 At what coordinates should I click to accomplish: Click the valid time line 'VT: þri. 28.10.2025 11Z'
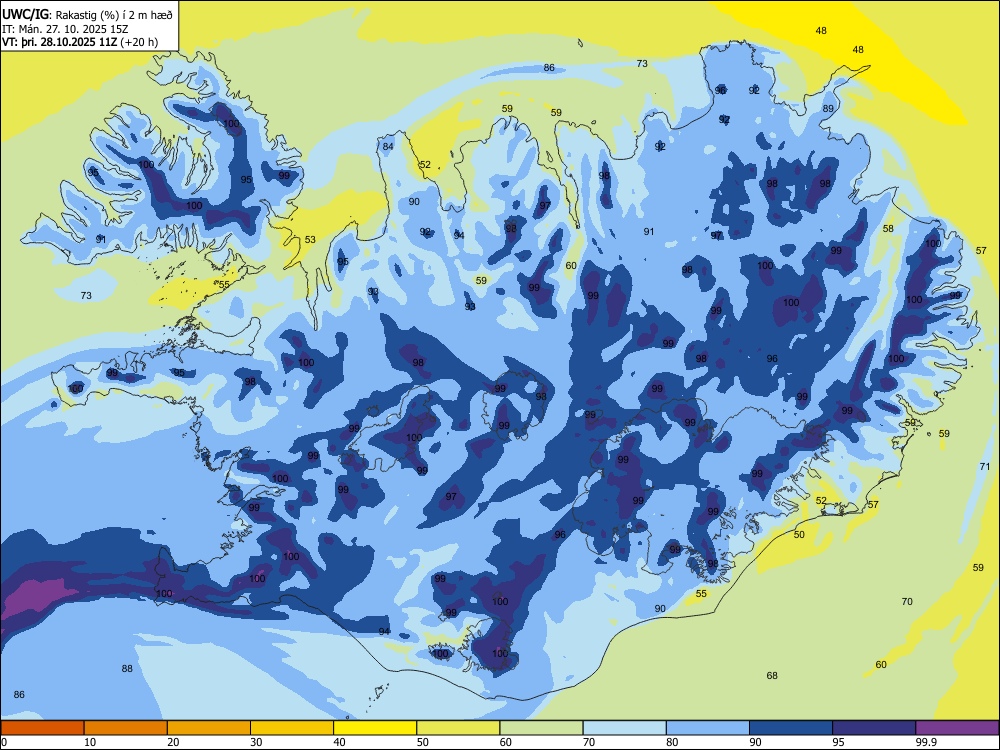click(59, 42)
